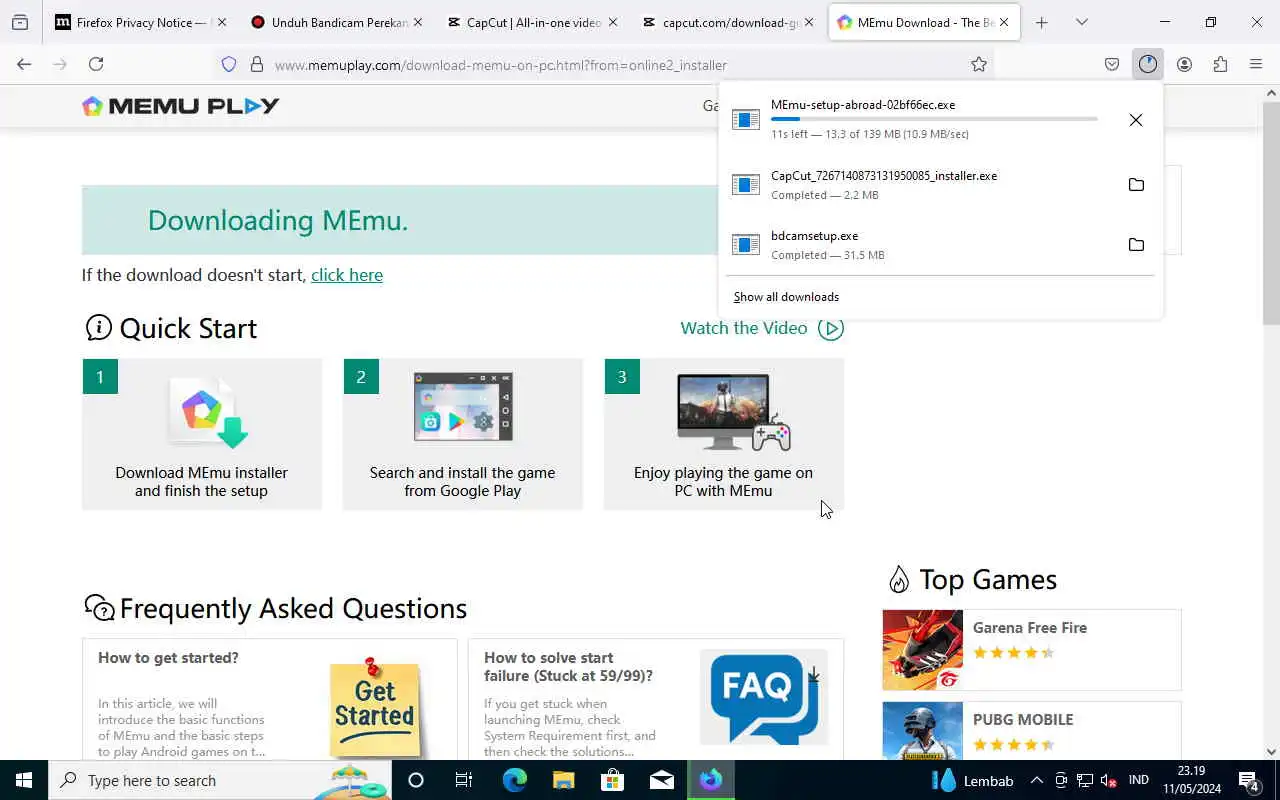1280x800 pixels.
Task: Click the page vertical scrollbar thumb
Action: point(1271,212)
